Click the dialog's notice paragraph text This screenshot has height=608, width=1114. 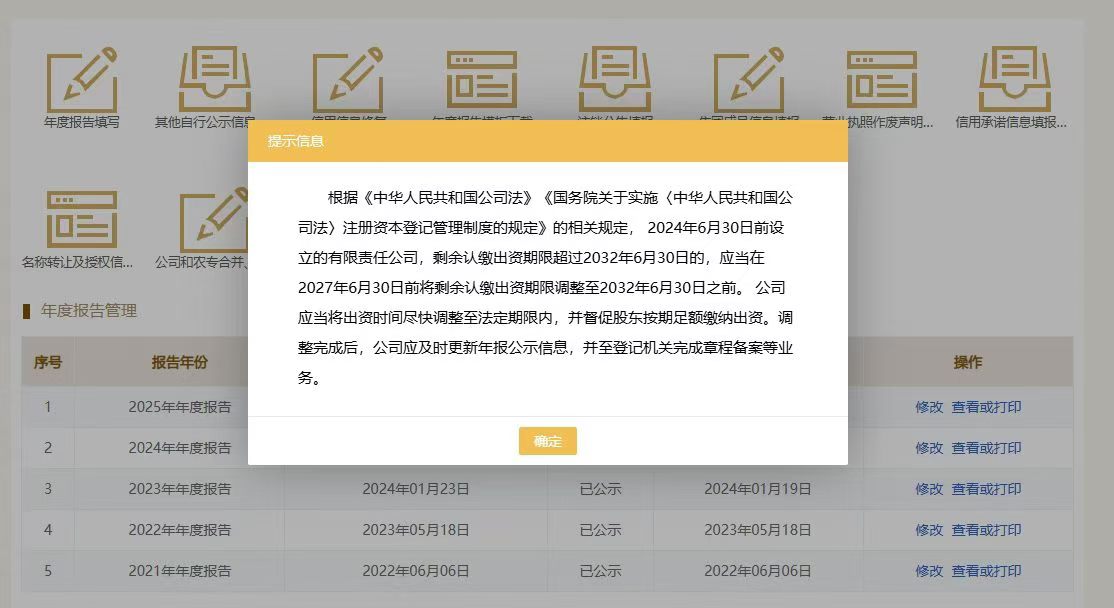tap(545, 288)
